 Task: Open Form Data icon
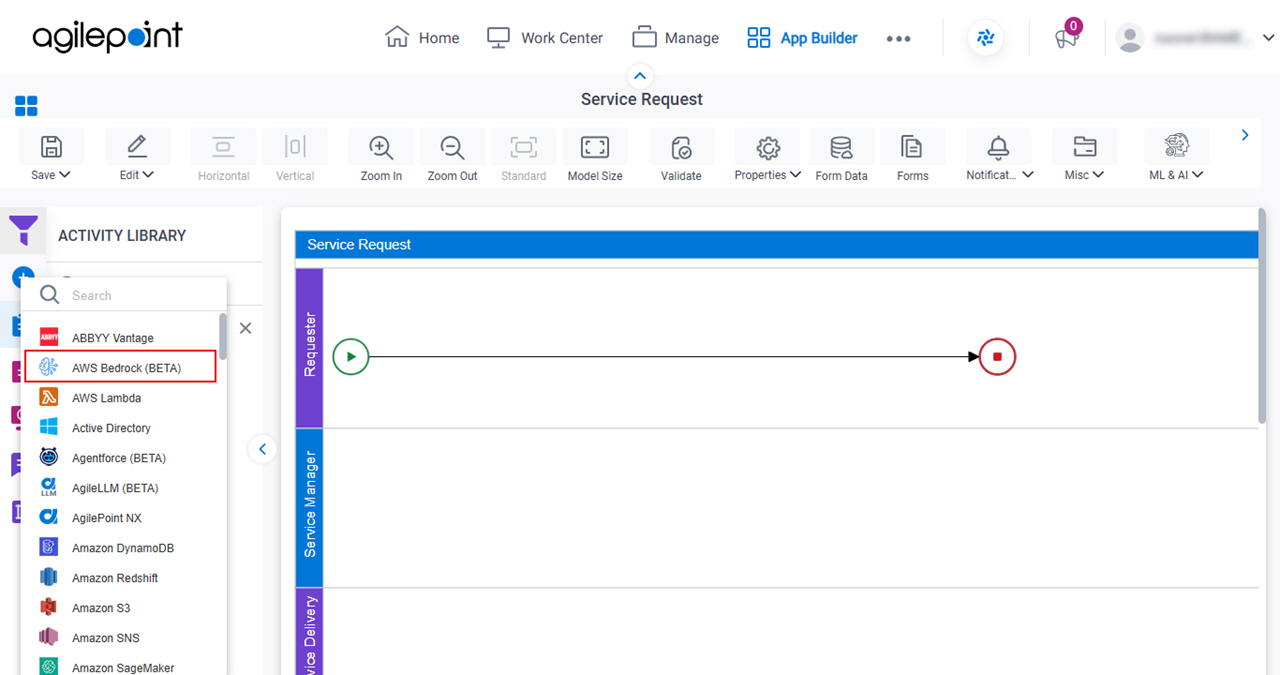[841, 147]
